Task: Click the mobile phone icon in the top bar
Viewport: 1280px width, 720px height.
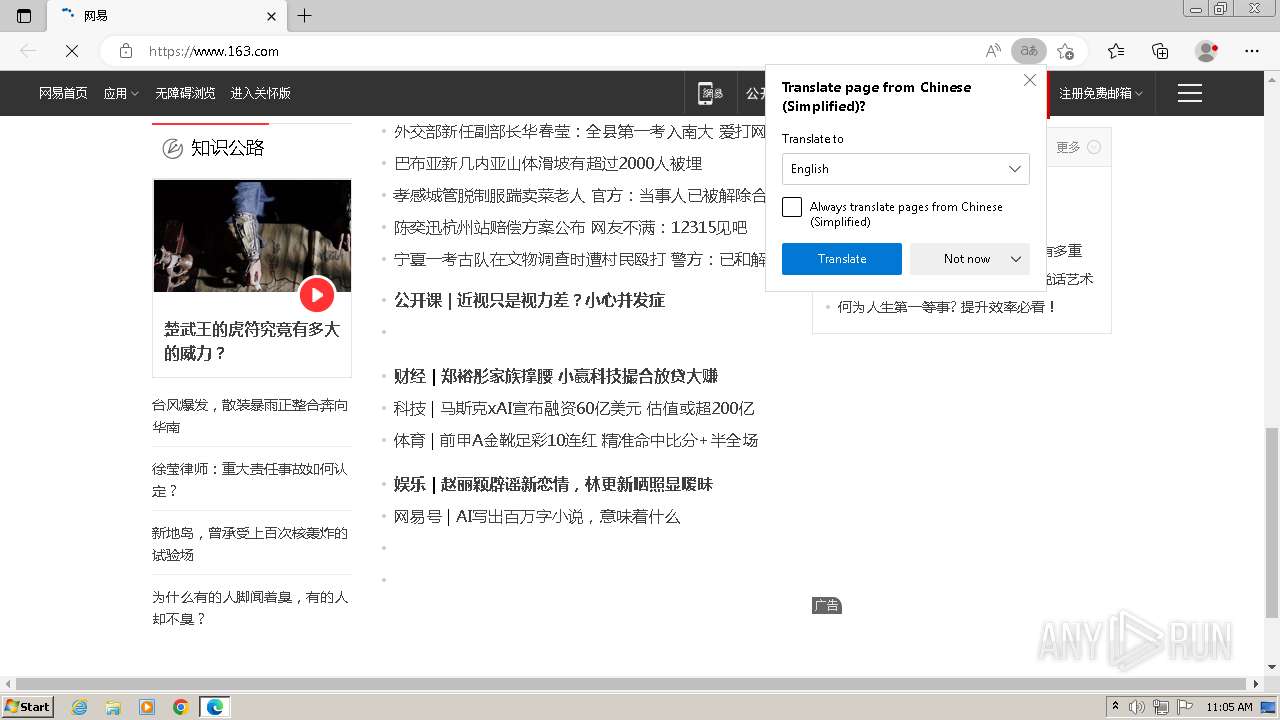Action: (x=710, y=93)
